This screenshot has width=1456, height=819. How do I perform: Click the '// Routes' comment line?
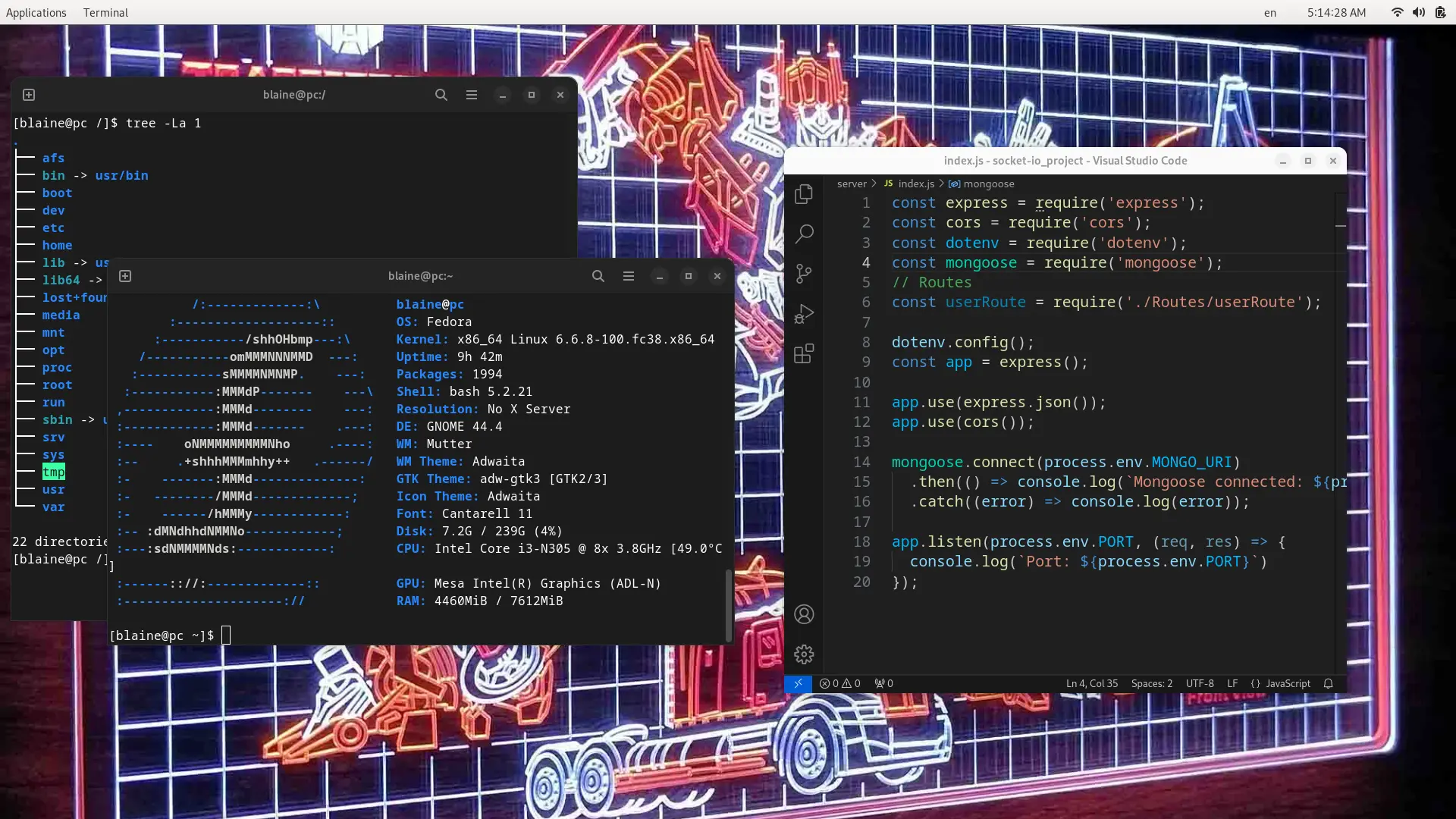click(931, 282)
